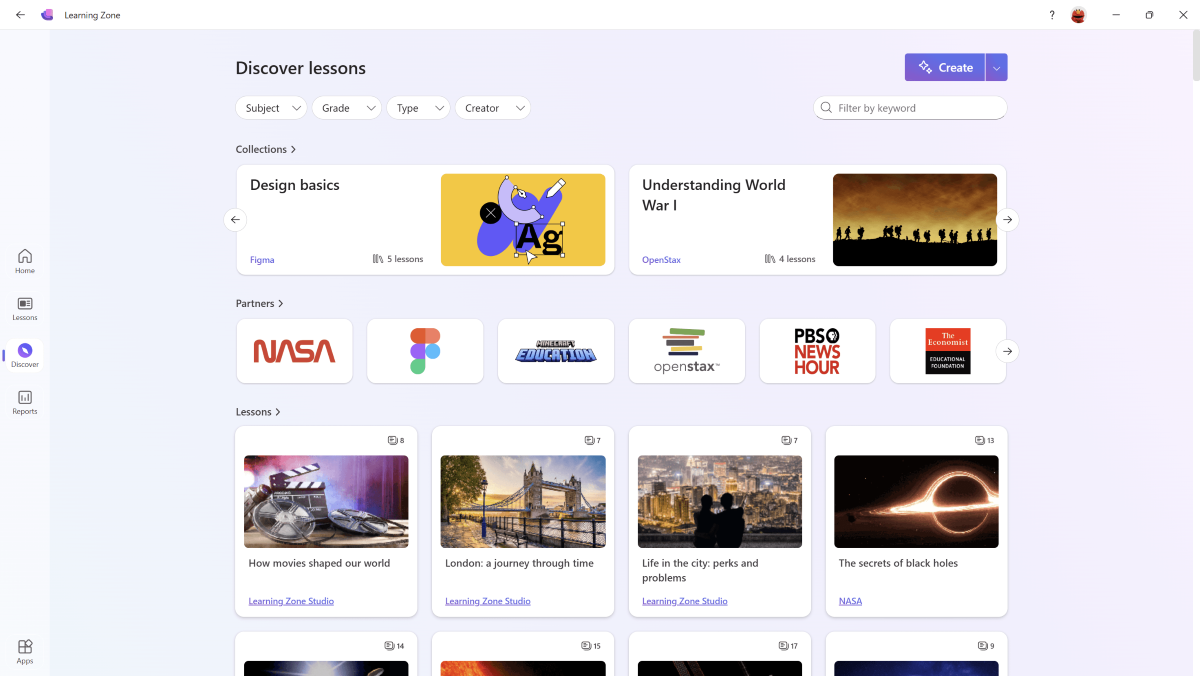
Task: Open the London Tower Bridge thumbnail
Action: [523, 501]
